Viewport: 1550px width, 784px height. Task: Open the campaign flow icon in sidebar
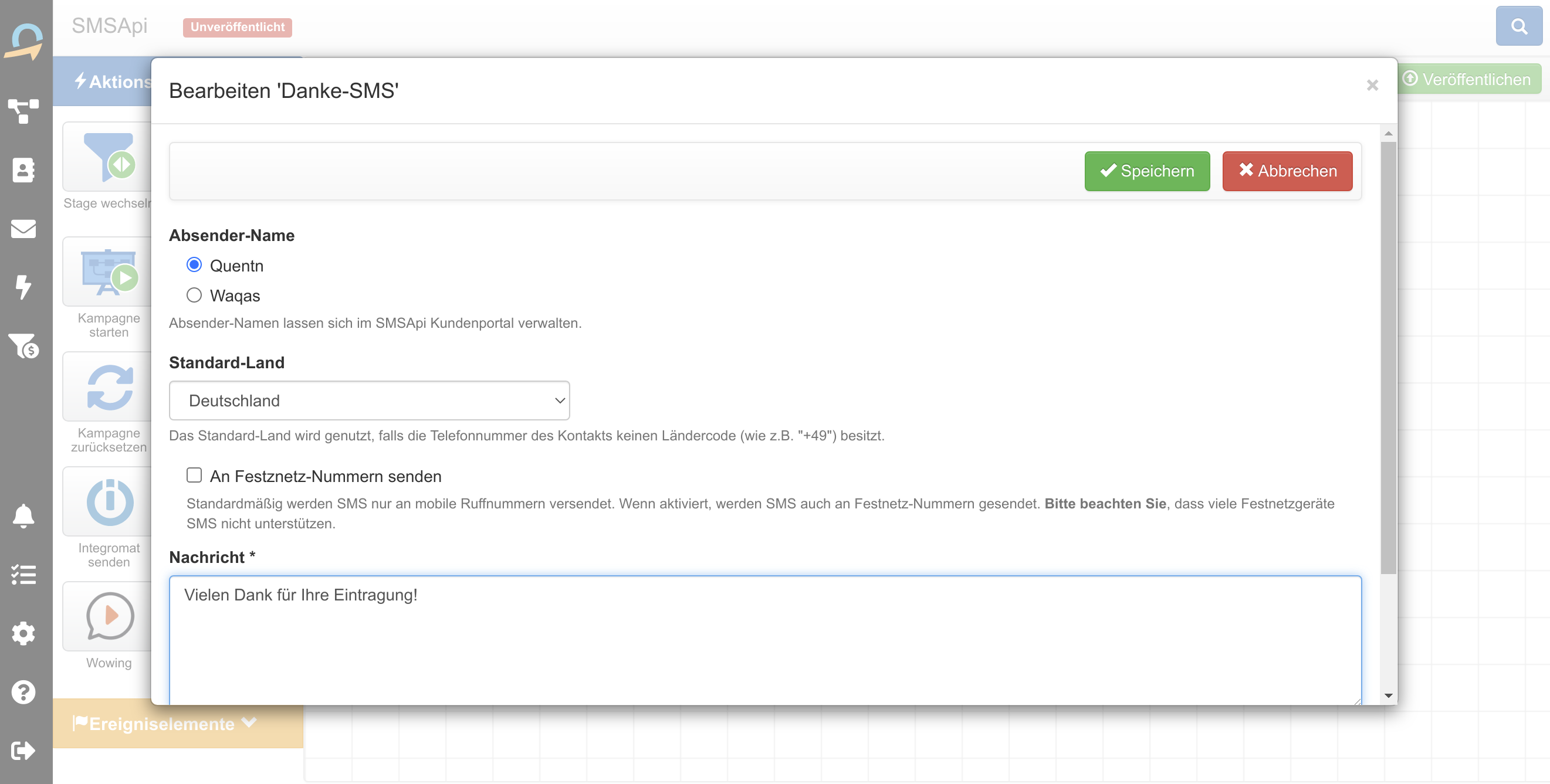(23, 111)
